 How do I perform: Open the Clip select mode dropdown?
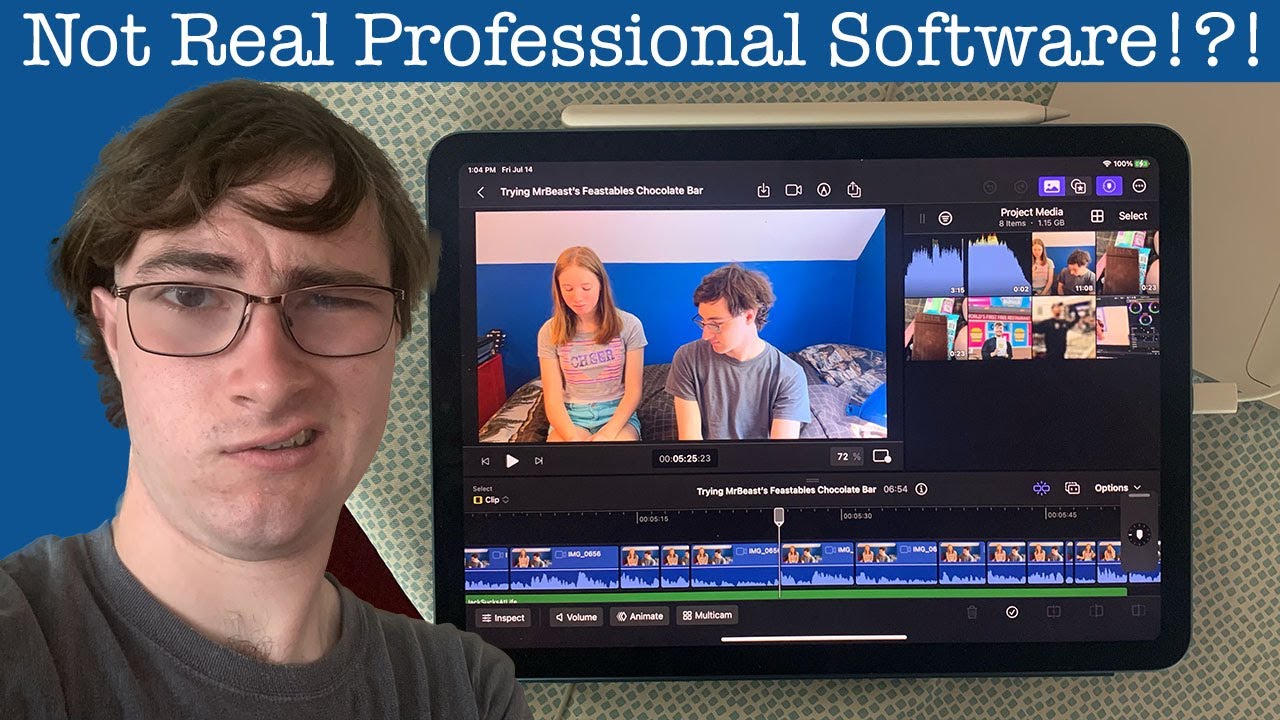click(x=491, y=499)
